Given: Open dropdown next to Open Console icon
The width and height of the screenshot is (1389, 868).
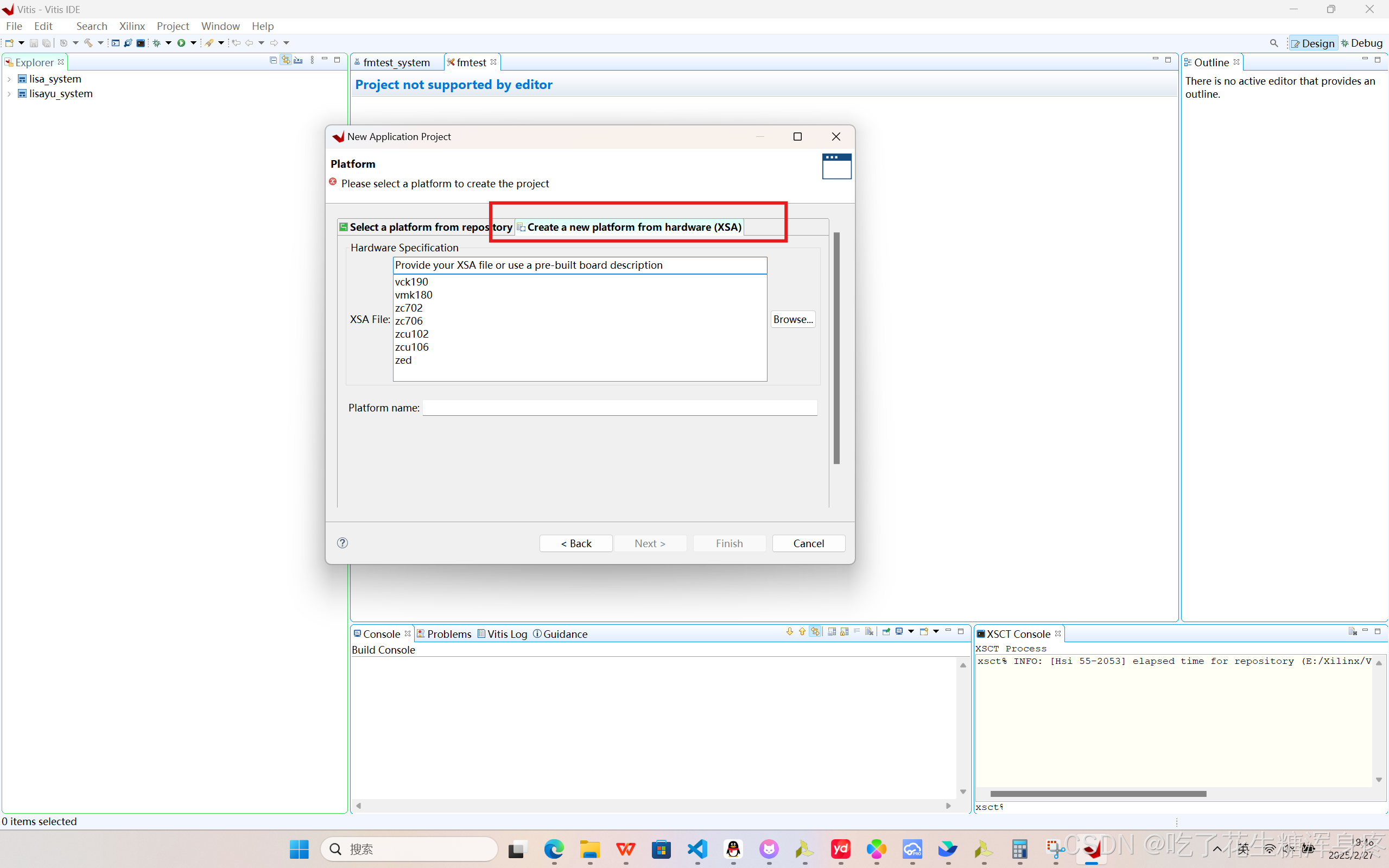Looking at the screenshot, I should 936,631.
